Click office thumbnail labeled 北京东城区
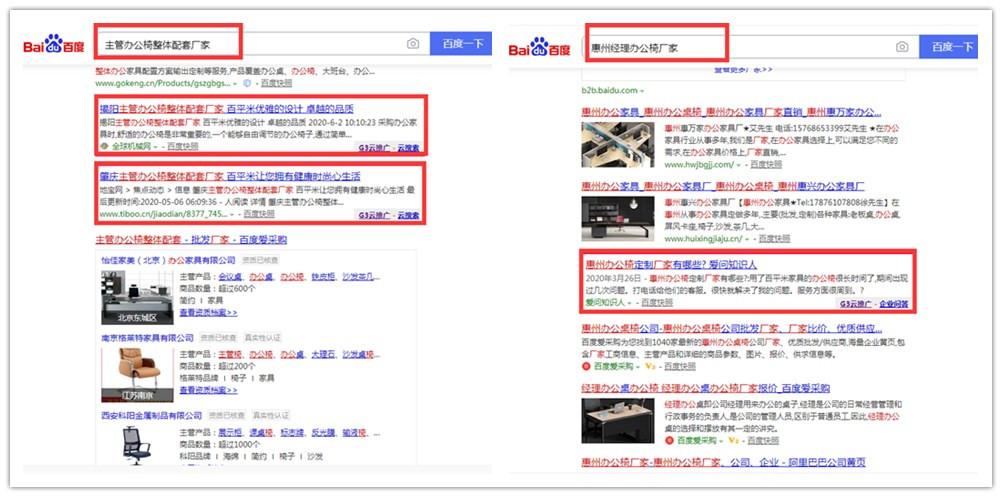1002x497 pixels. pyautogui.click(x=137, y=298)
